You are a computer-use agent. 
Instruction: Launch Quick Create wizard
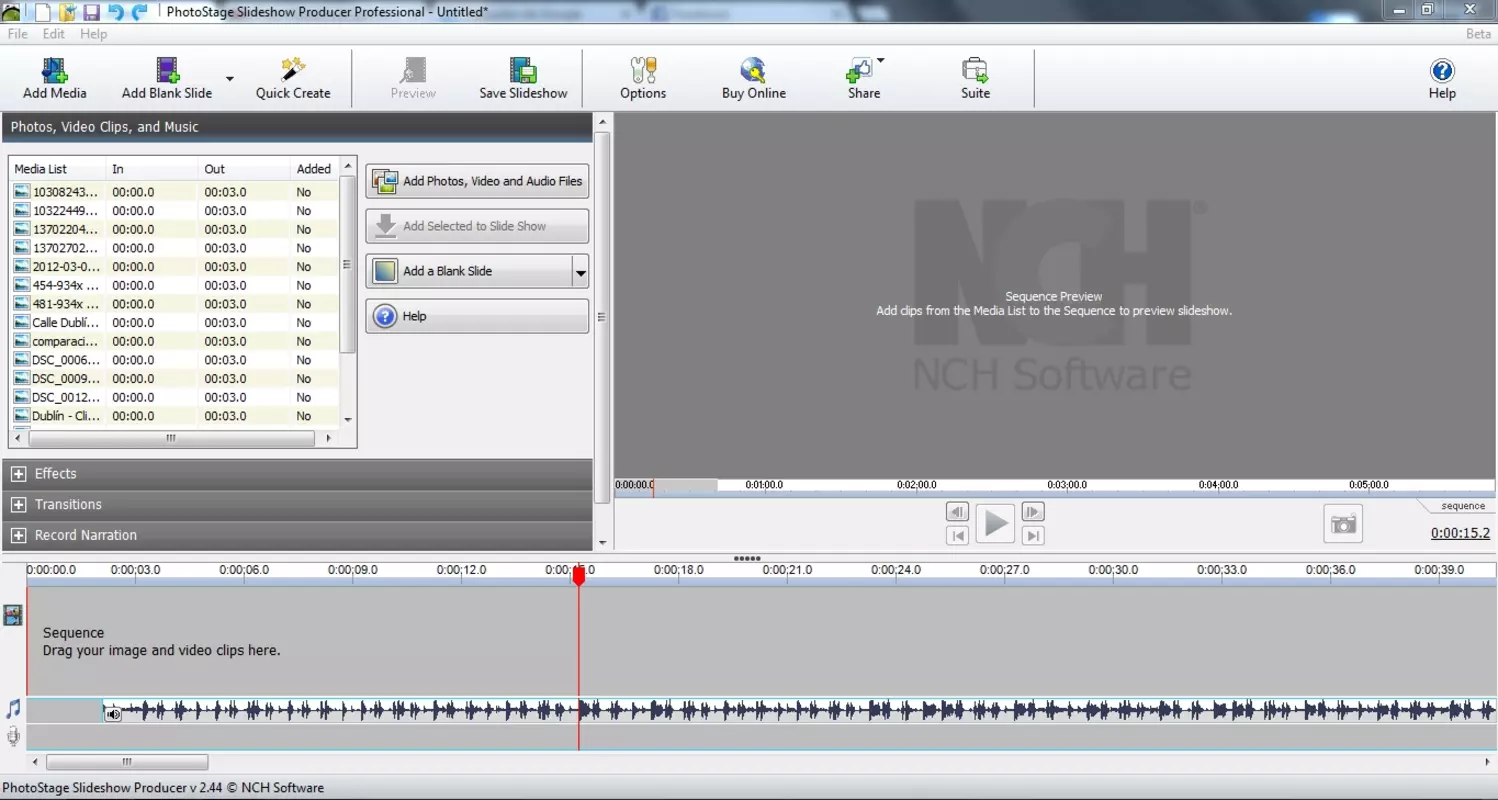[x=293, y=79]
